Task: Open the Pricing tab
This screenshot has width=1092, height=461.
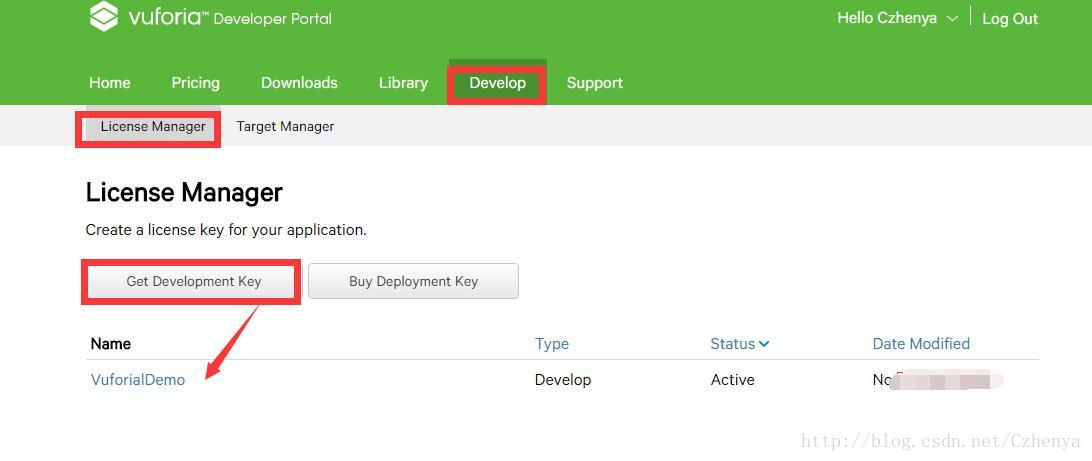Action: click(196, 83)
